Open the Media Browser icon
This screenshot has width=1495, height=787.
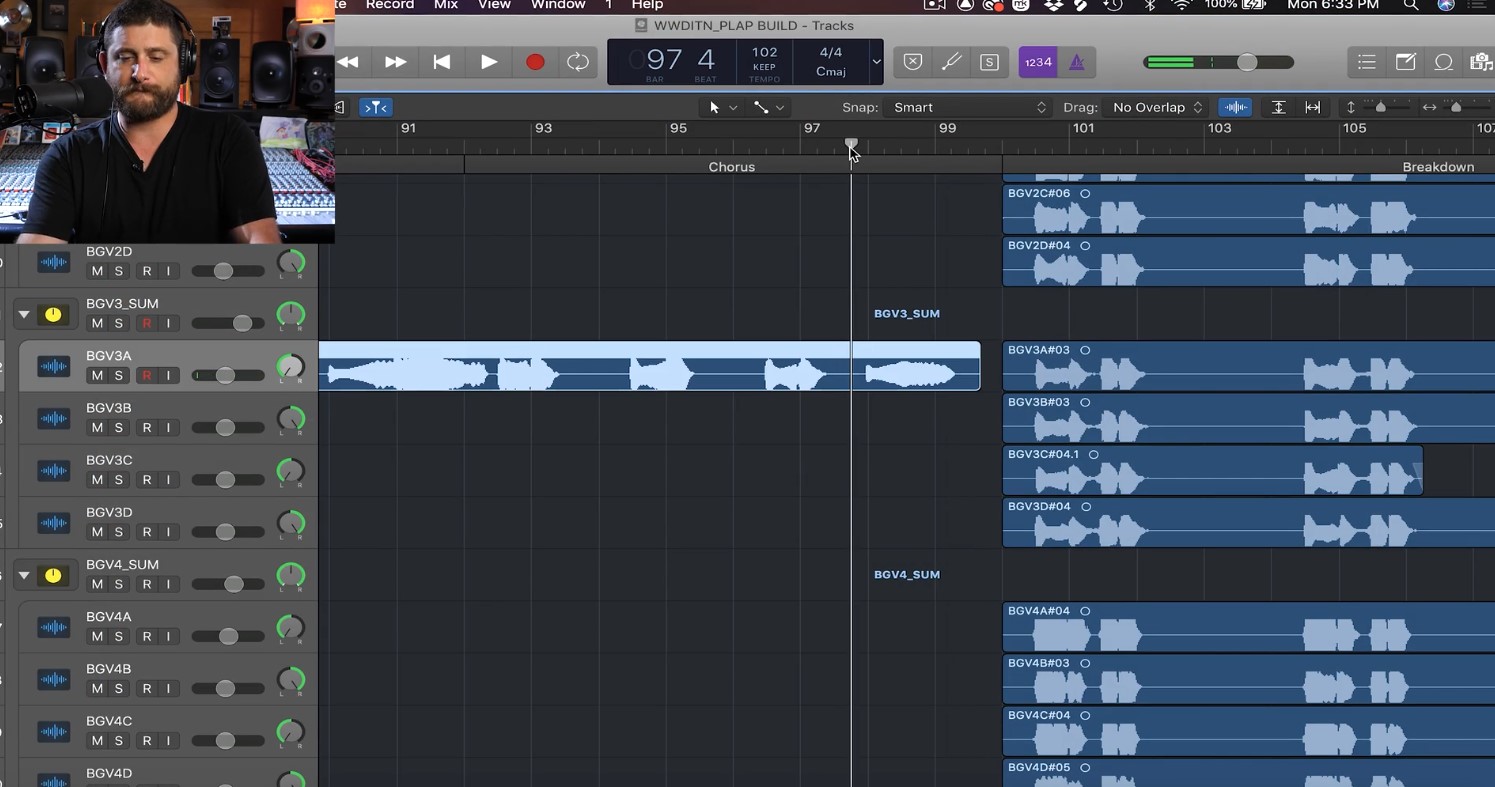[x=1481, y=62]
